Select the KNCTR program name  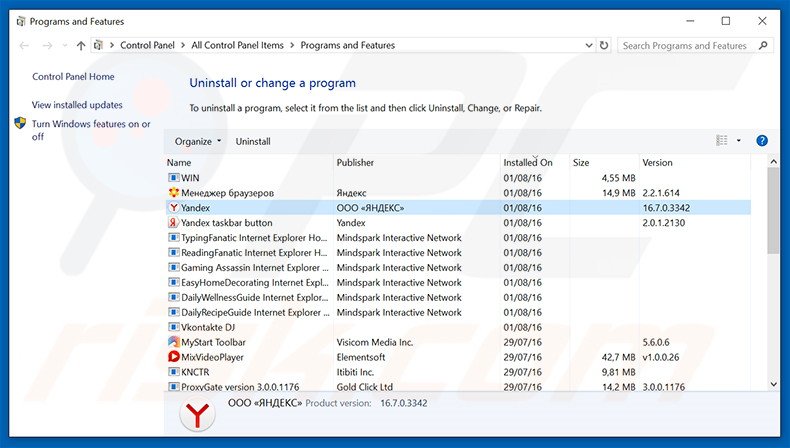[x=195, y=372]
